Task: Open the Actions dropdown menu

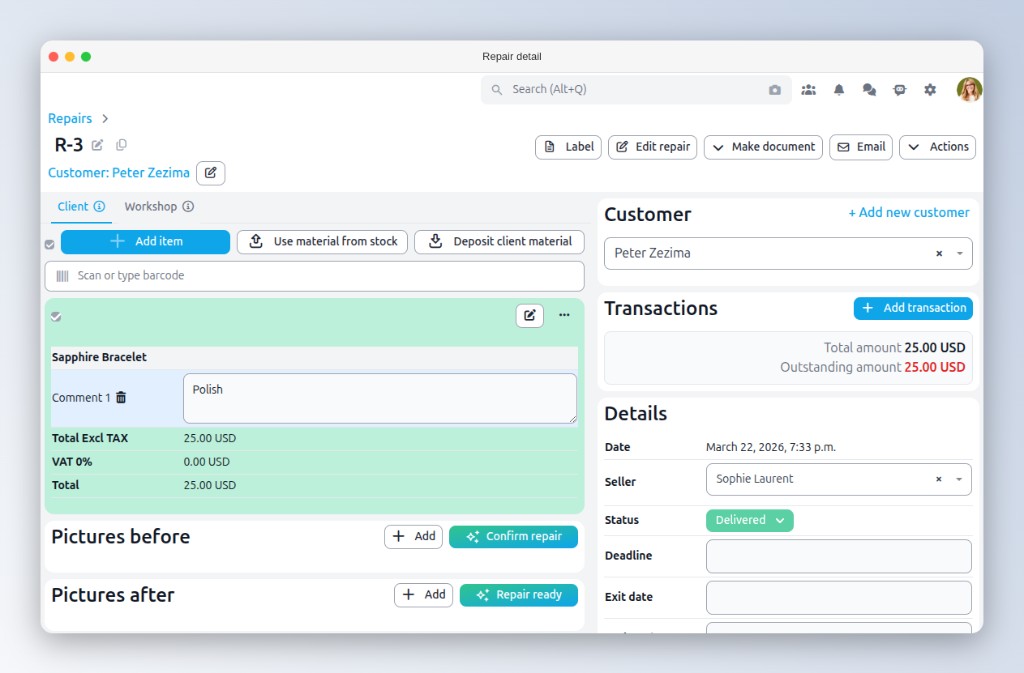Action: (x=937, y=147)
